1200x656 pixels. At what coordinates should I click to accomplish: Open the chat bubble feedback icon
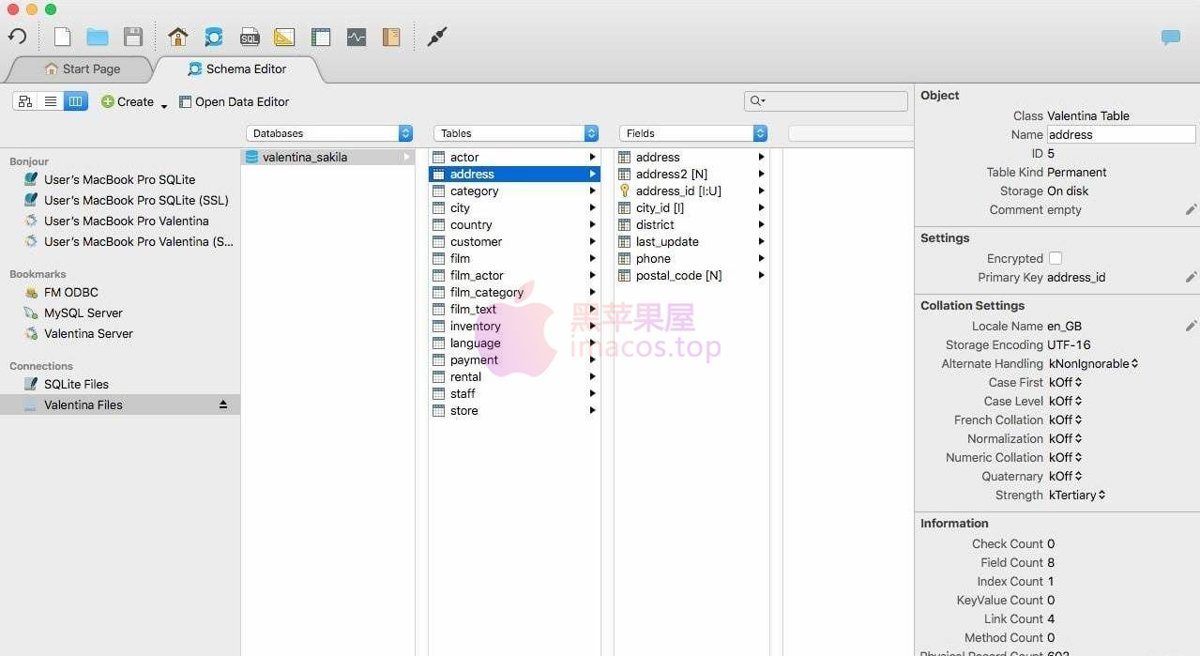1171,37
